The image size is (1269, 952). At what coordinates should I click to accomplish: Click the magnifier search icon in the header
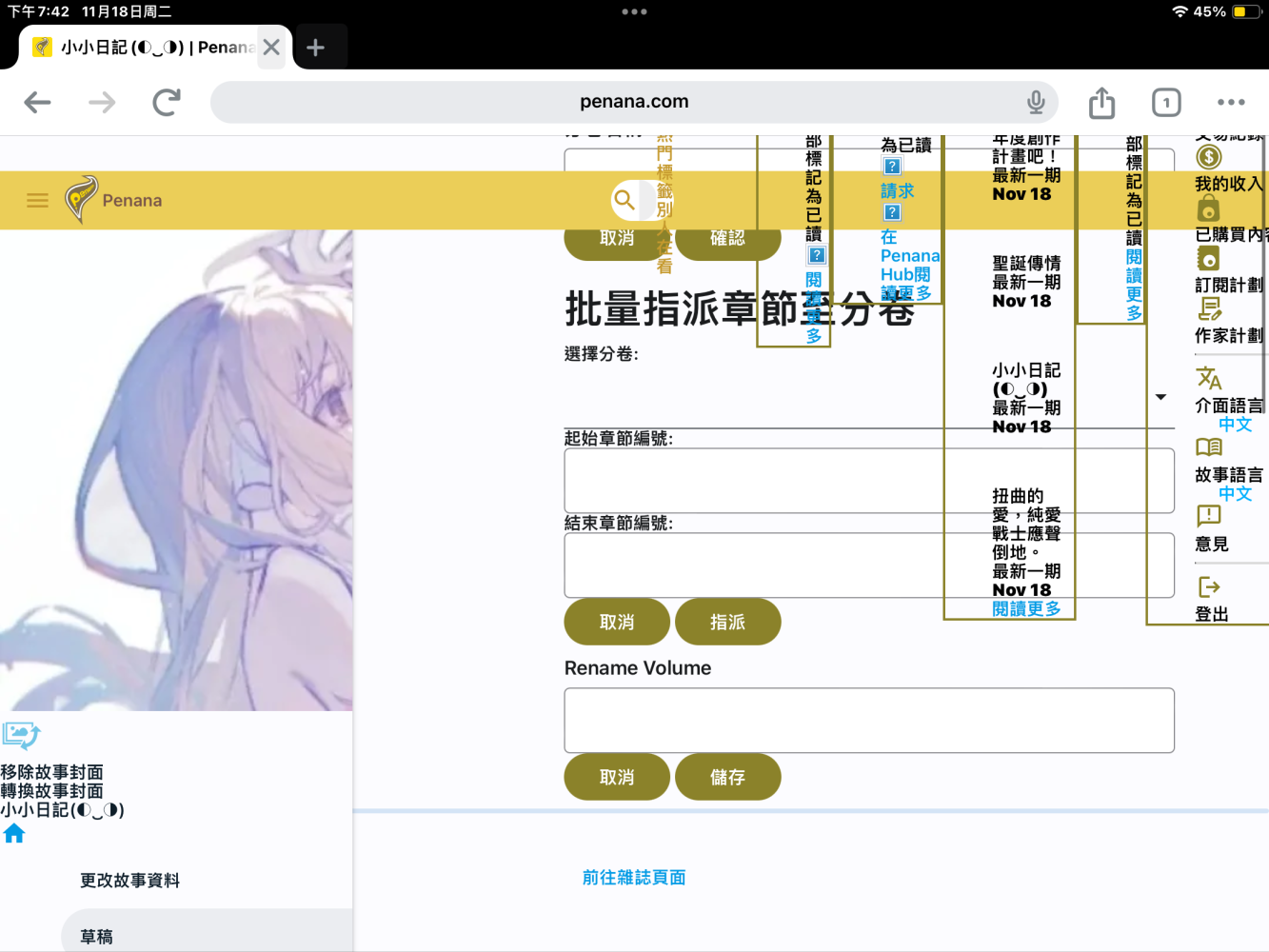624,200
